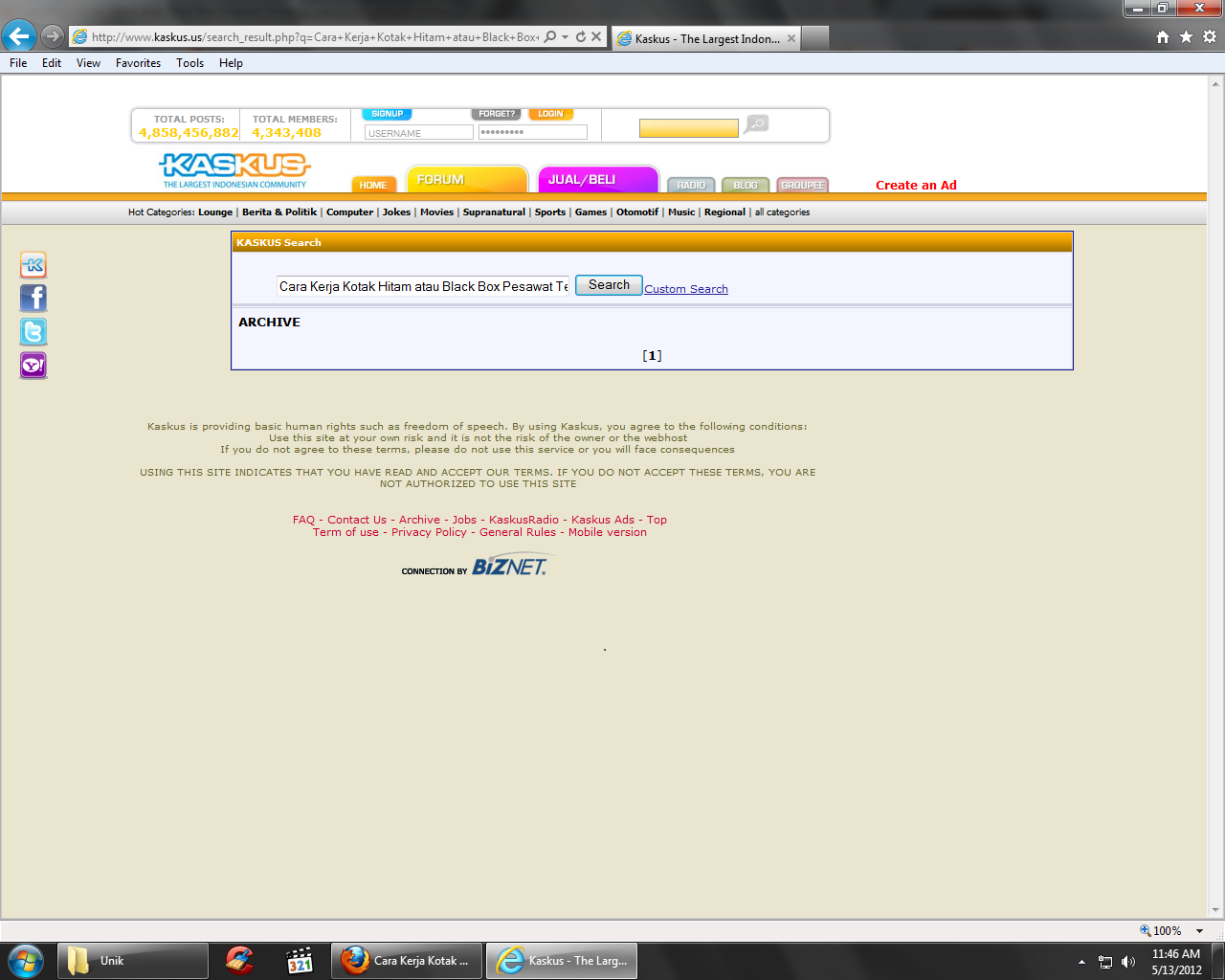Open the File menu
Viewport: 1225px width, 980px height.
18,63
